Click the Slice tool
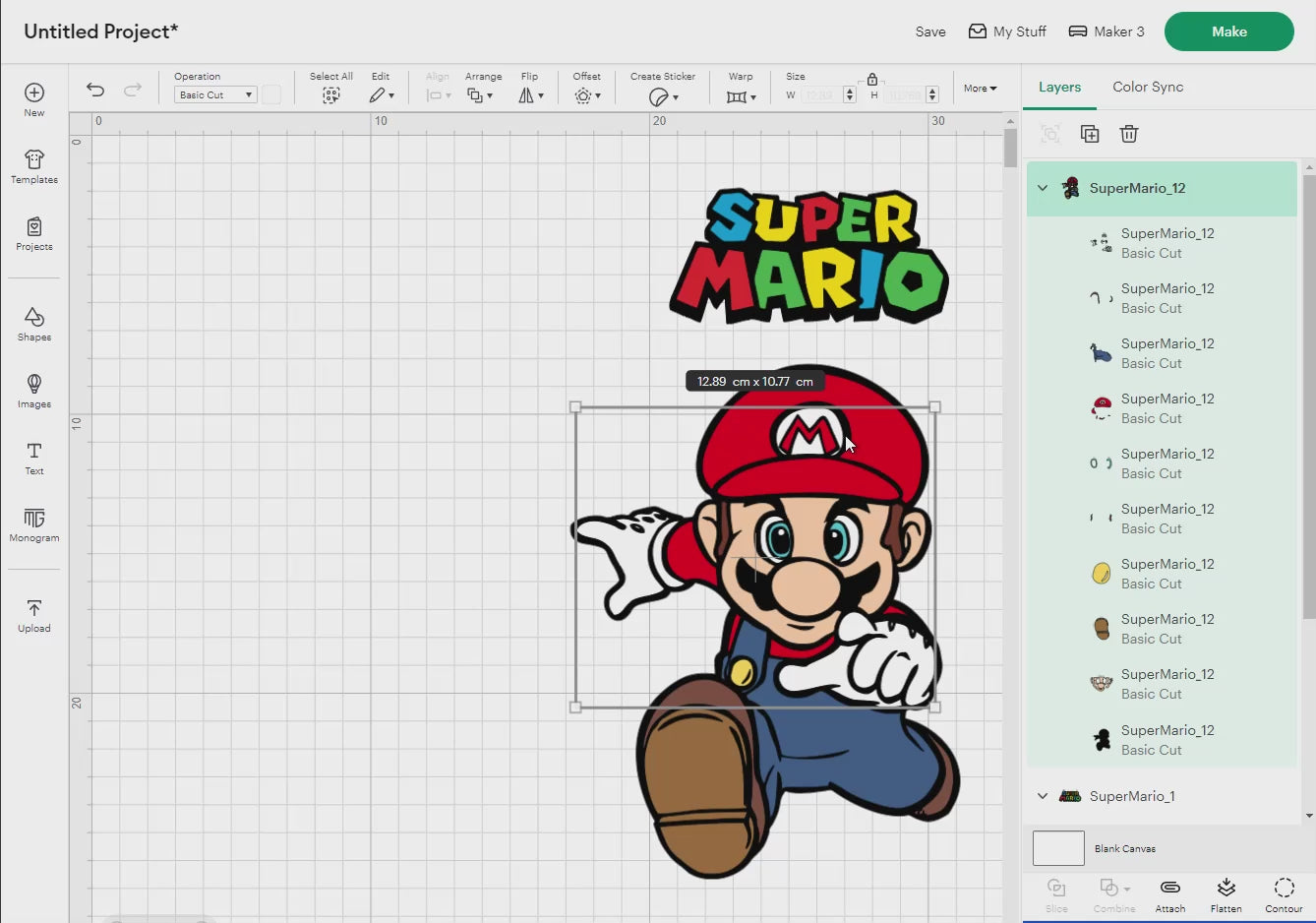This screenshot has width=1316, height=923. (1056, 894)
